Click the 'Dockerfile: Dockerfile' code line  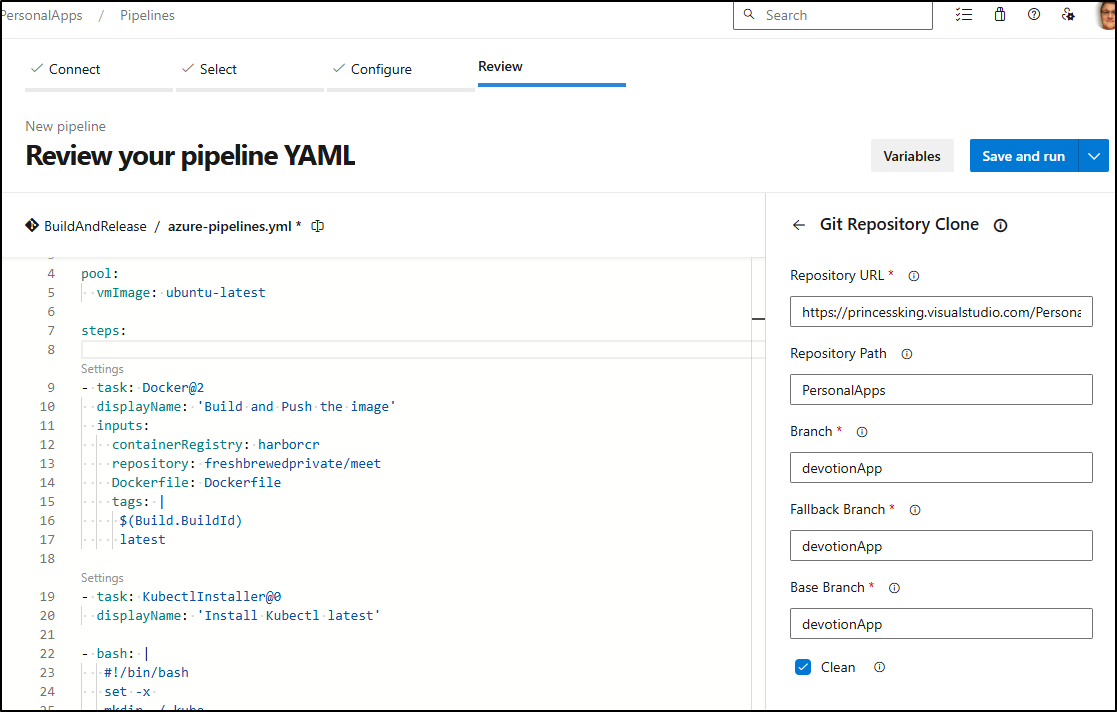(196, 483)
